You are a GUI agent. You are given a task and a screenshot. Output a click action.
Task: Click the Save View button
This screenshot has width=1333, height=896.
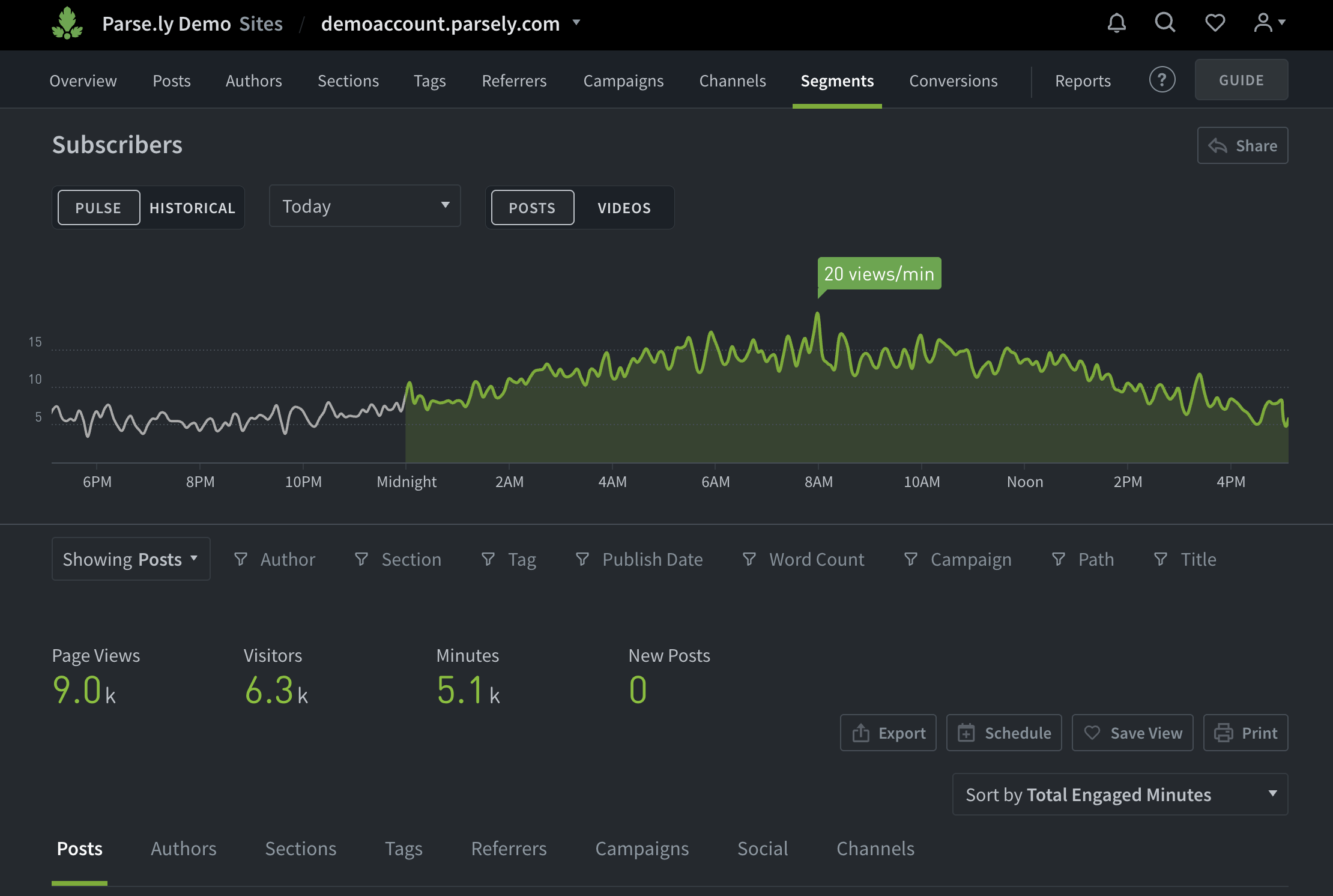pyautogui.click(x=1132, y=733)
